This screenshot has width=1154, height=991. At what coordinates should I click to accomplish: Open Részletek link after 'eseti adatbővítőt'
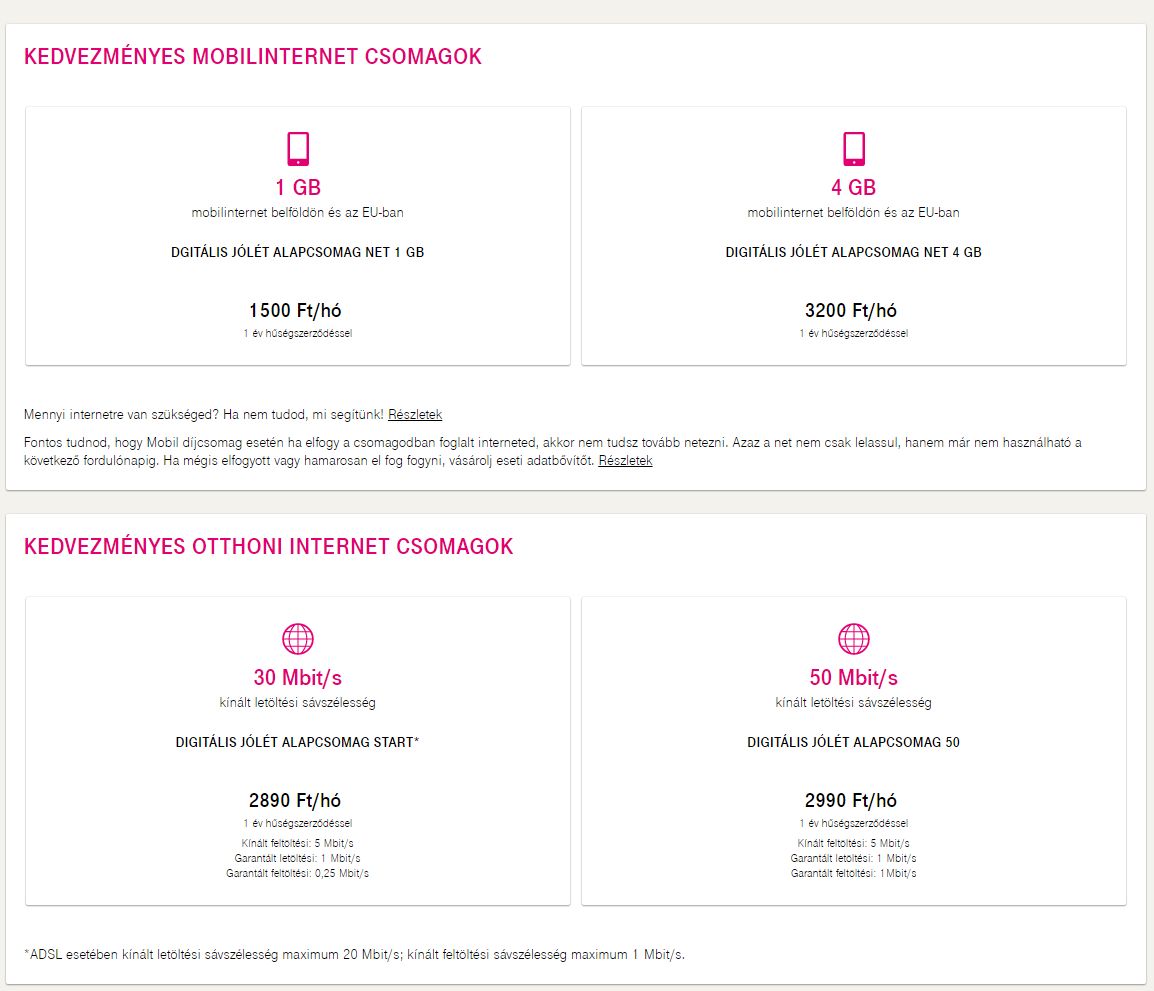pyautogui.click(x=625, y=461)
